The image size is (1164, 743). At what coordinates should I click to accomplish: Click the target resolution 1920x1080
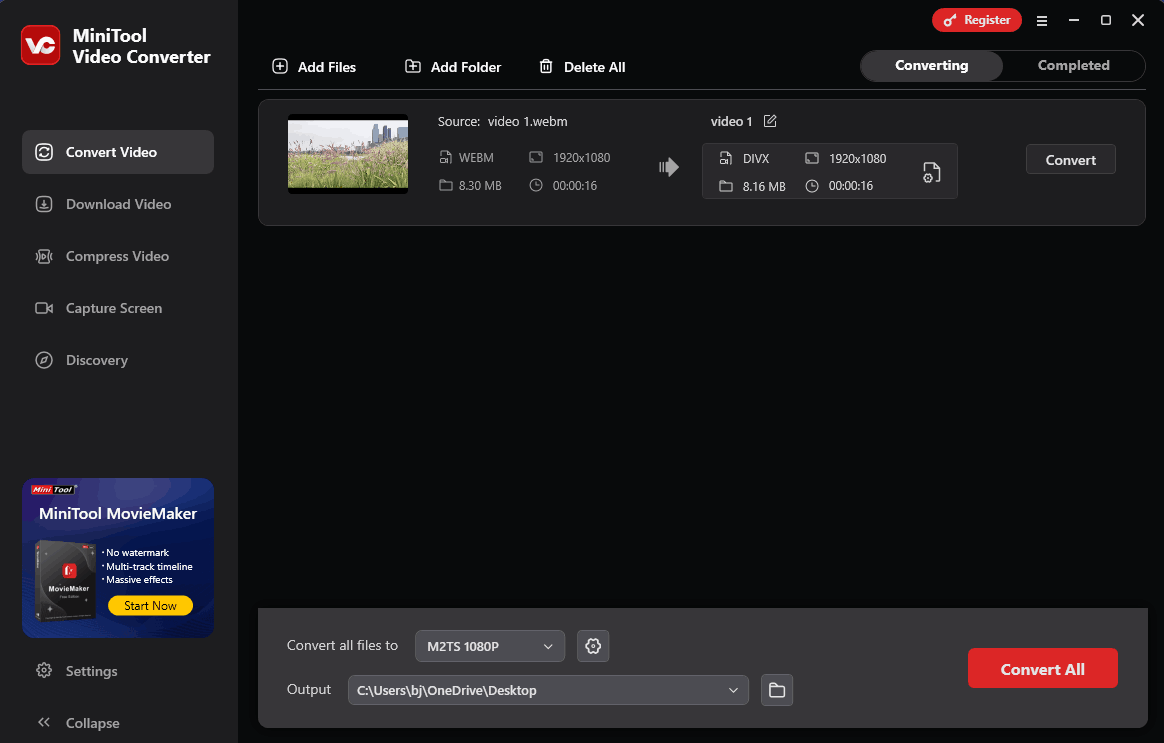click(x=857, y=158)
